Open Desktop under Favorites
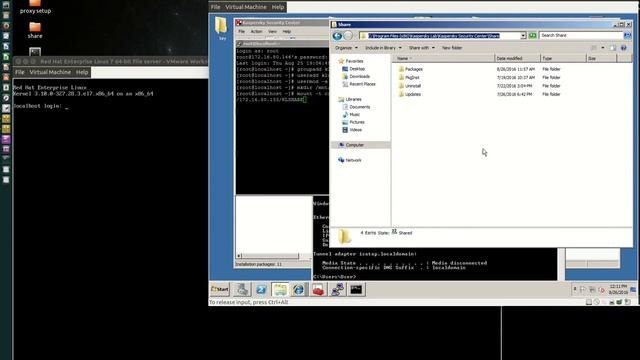640x360 pixels. (x=357, y=69)
